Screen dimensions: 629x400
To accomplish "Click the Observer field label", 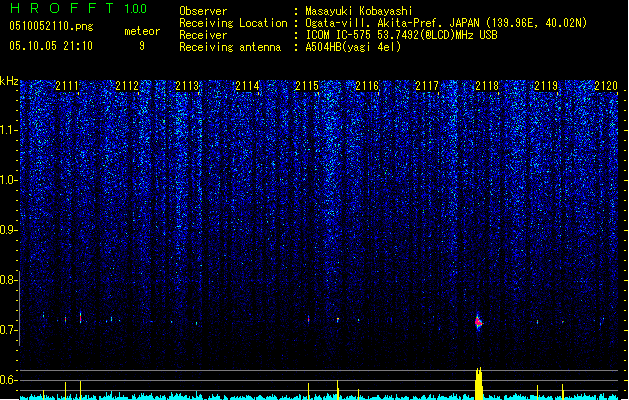I will tap(203, 11).
